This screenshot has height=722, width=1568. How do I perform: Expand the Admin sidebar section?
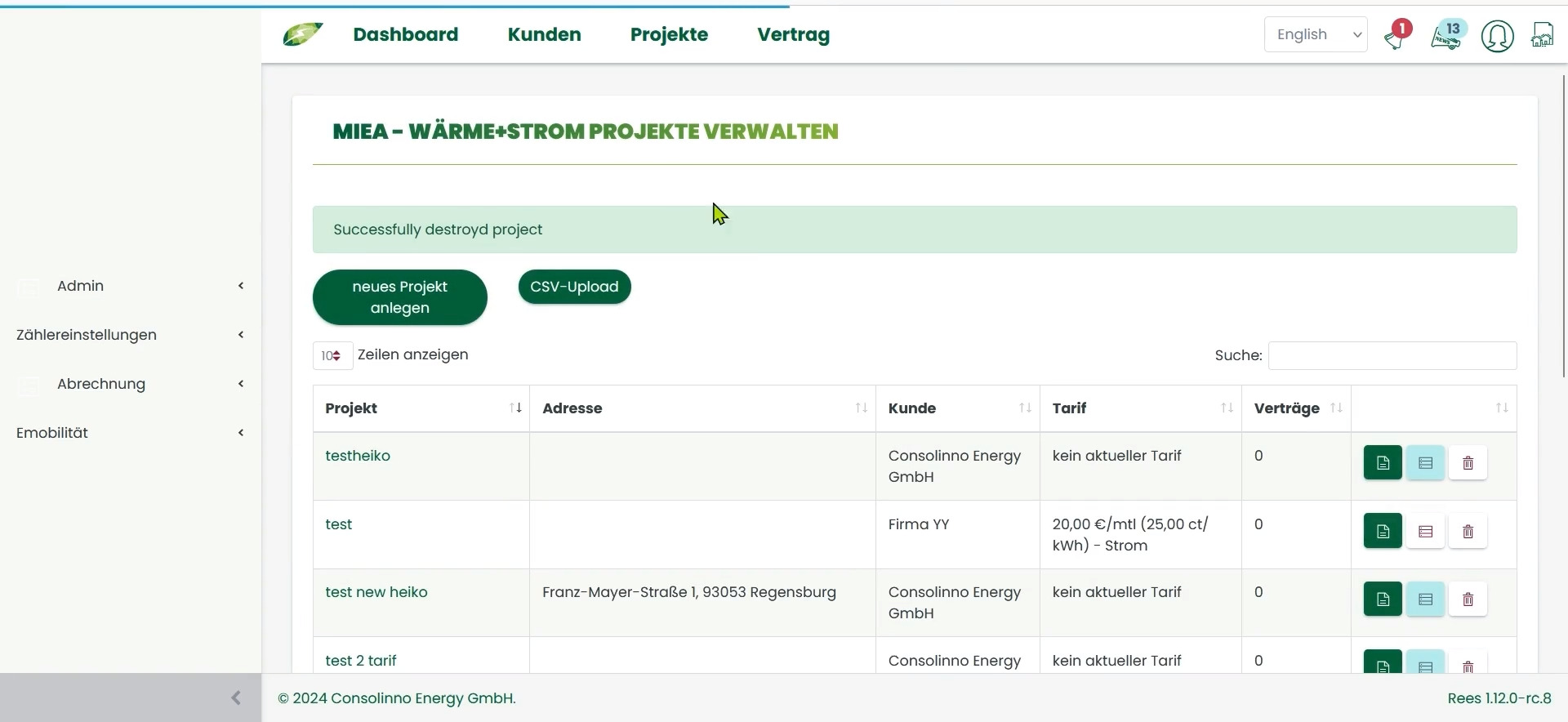coord(131,286)
